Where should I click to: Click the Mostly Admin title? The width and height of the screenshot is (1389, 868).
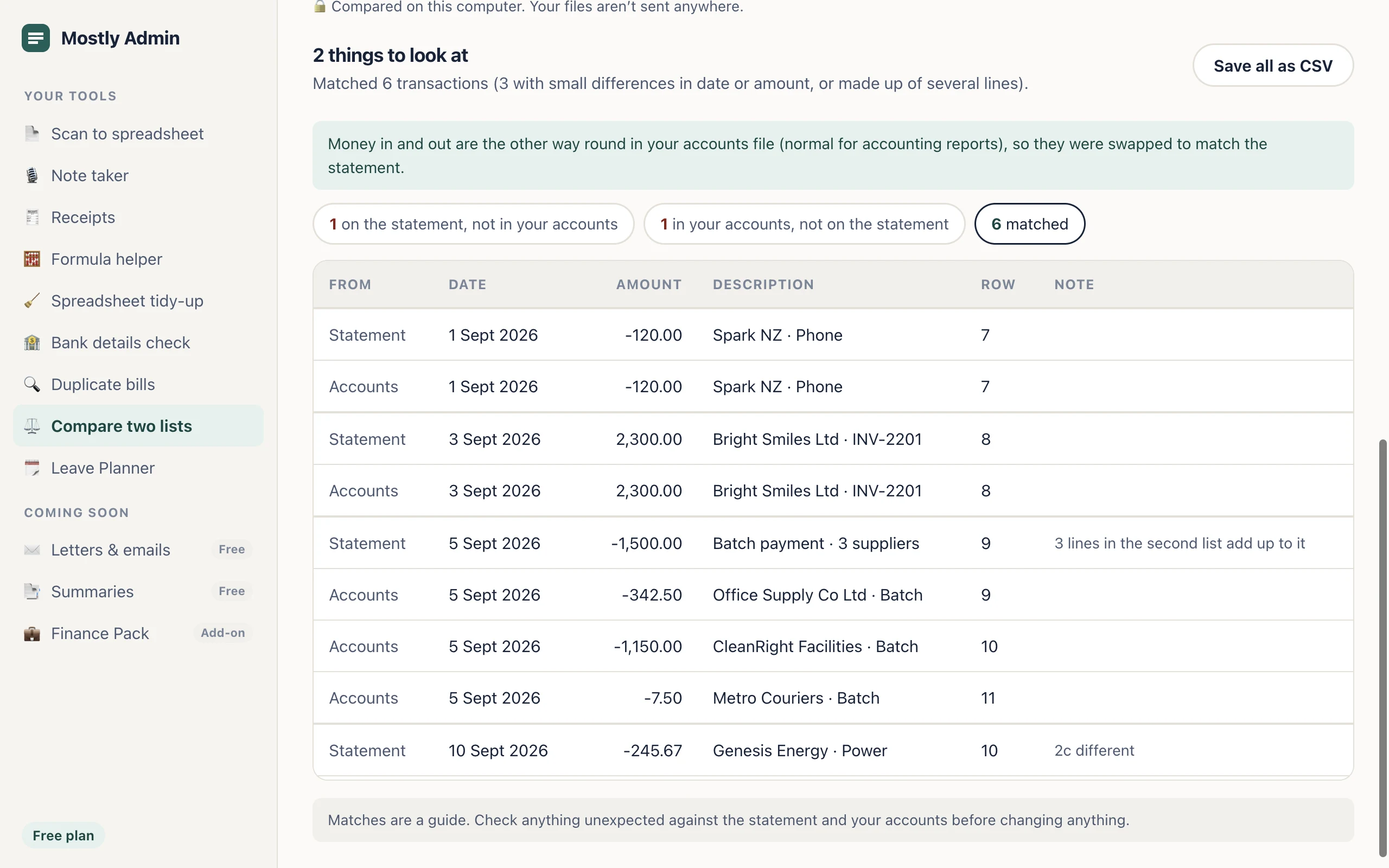tap(120, 38)
